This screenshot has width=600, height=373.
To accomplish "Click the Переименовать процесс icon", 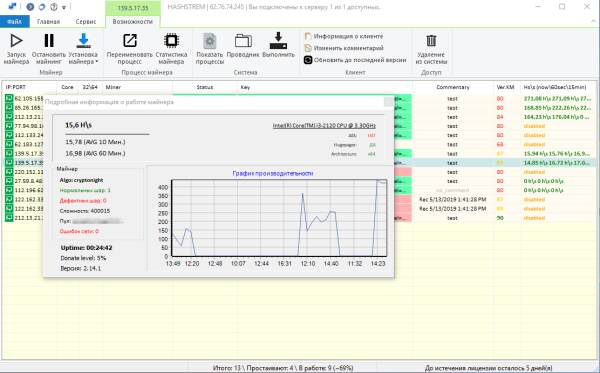I will coord(130,41).
